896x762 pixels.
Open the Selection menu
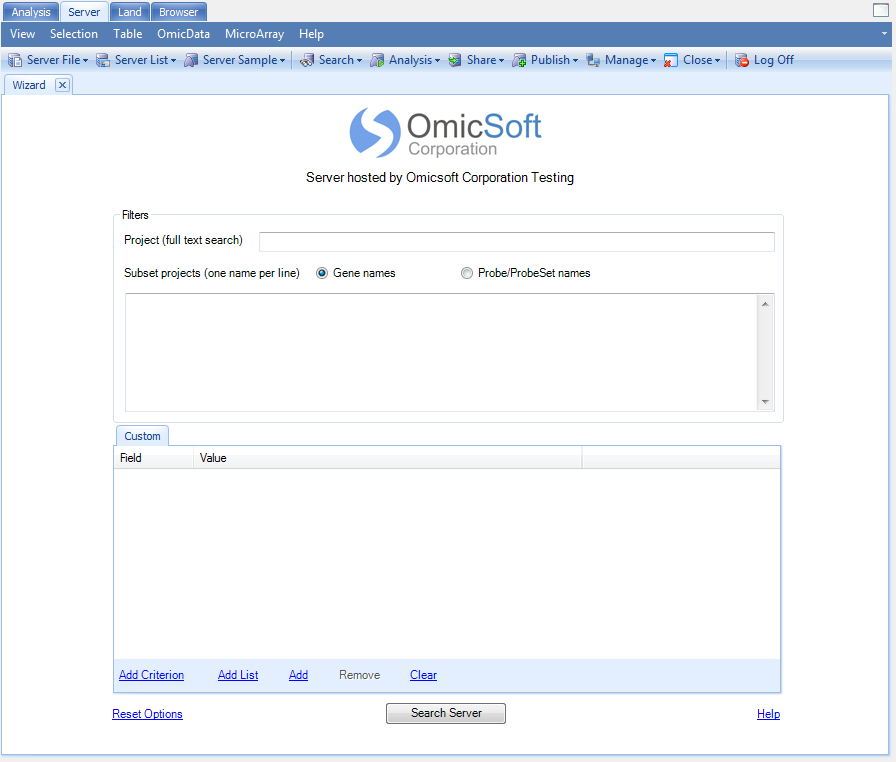pyautogui.click(x=74, y=34)
